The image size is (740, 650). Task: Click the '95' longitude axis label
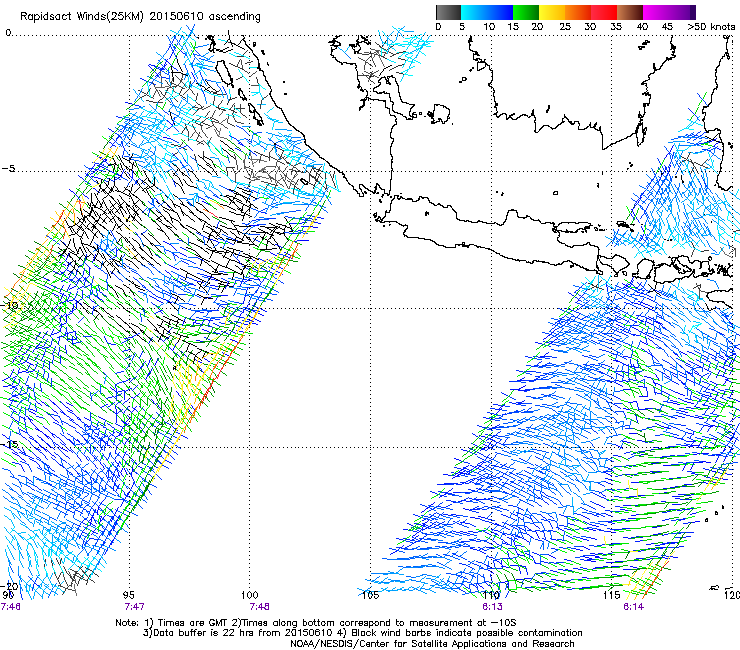(x=128, y=595)
